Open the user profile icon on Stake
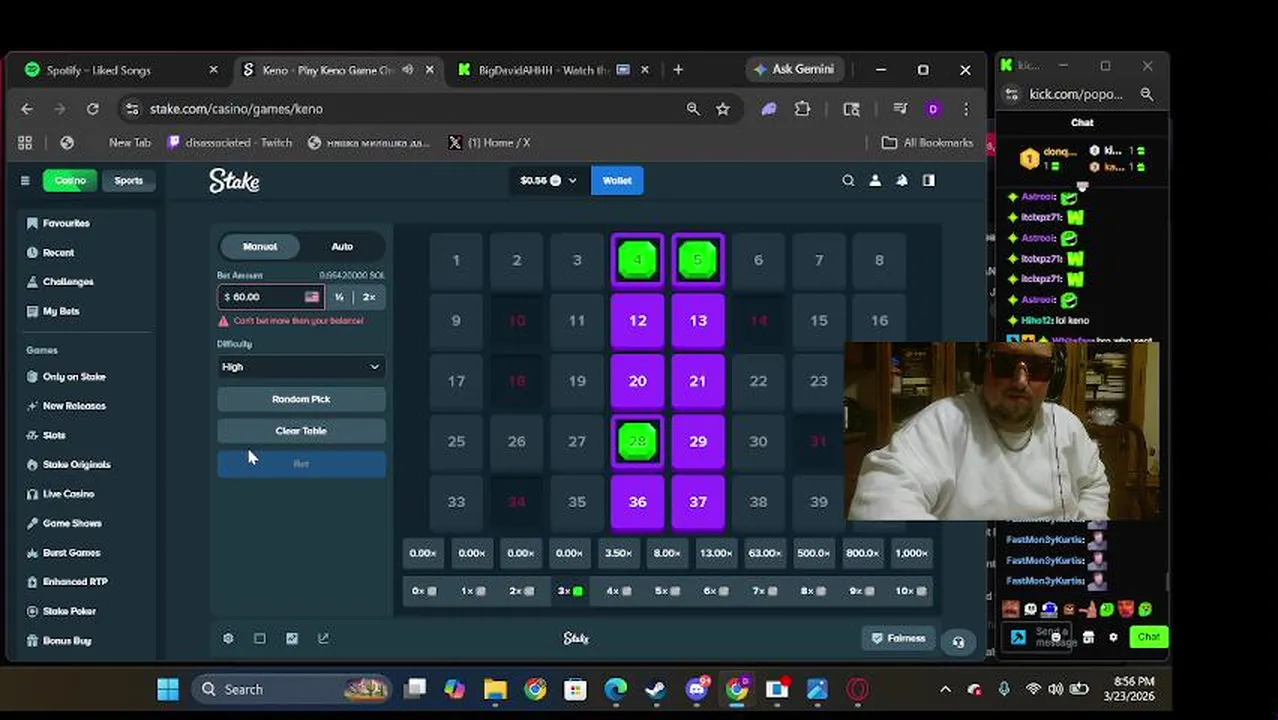1278x720 pixels. coord(875,181)
